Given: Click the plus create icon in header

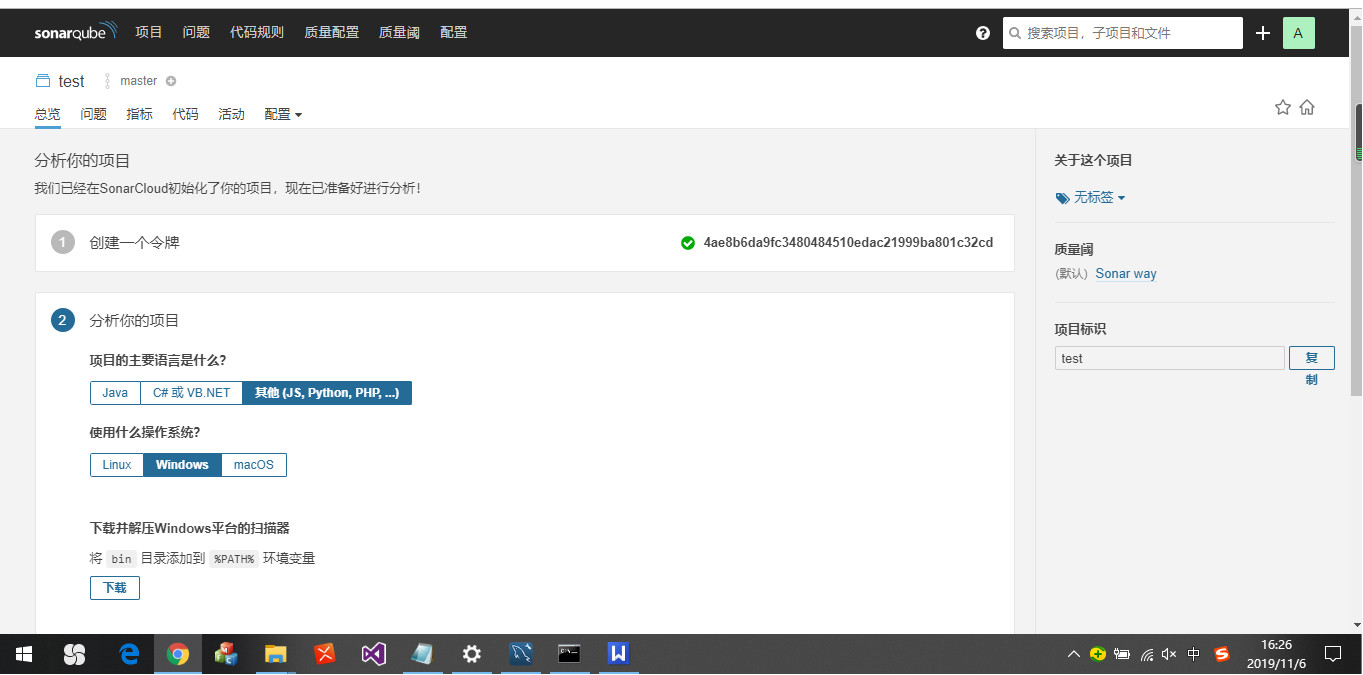Looking at the screenshot, I should 1263,33.
